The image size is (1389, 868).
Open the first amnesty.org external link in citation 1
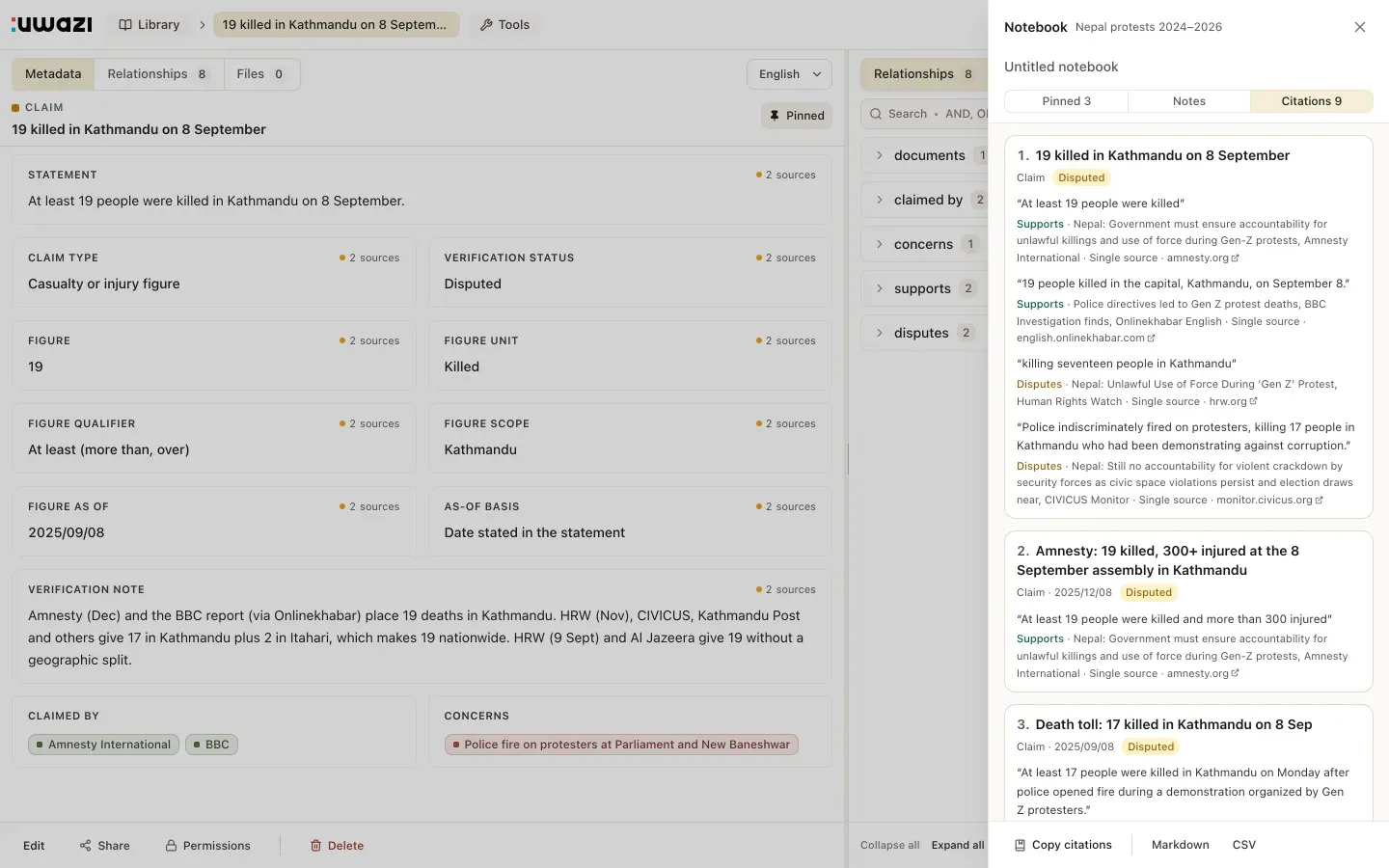click(1203, 258)
